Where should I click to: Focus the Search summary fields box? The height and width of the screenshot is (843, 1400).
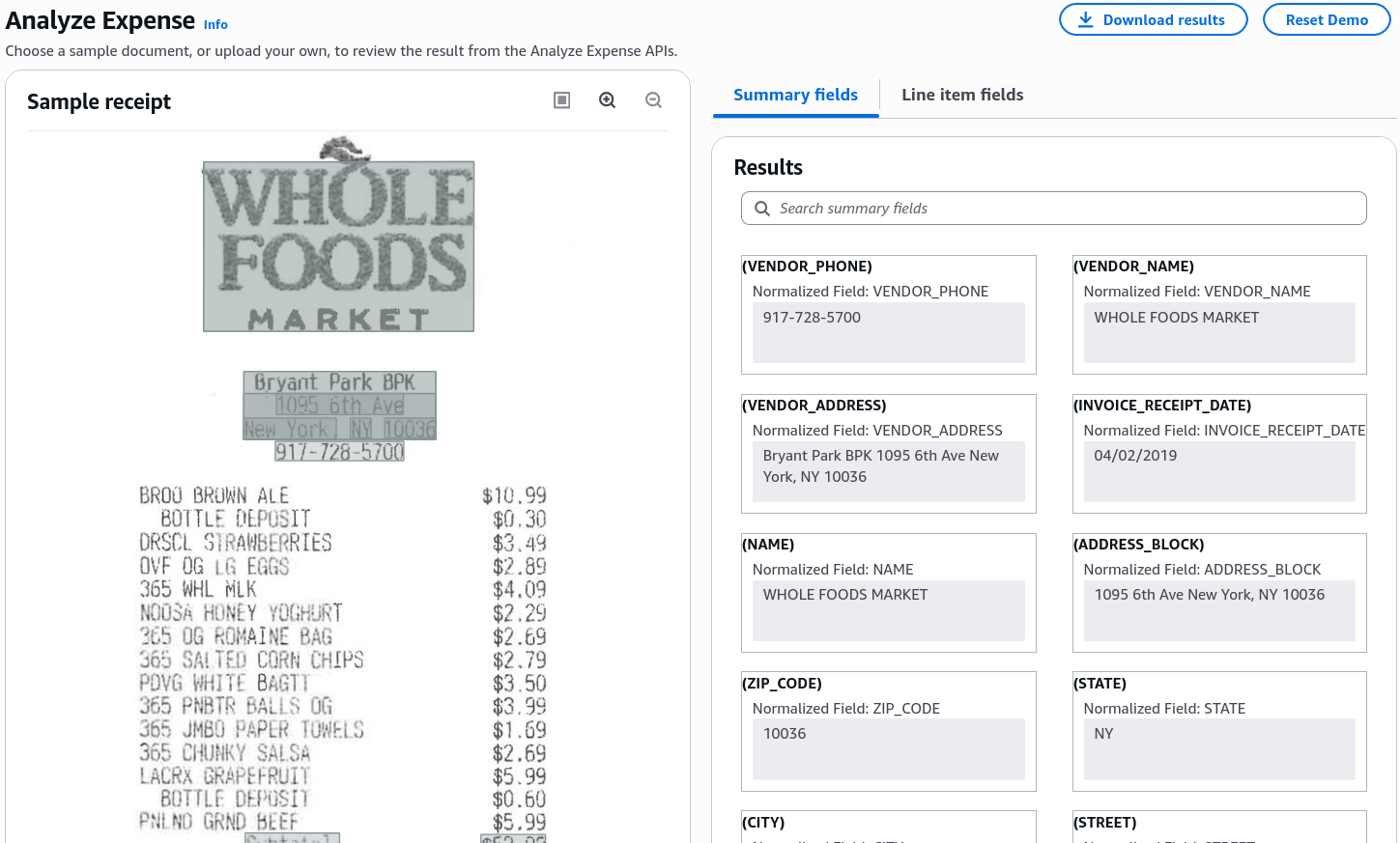[1053, 209]
